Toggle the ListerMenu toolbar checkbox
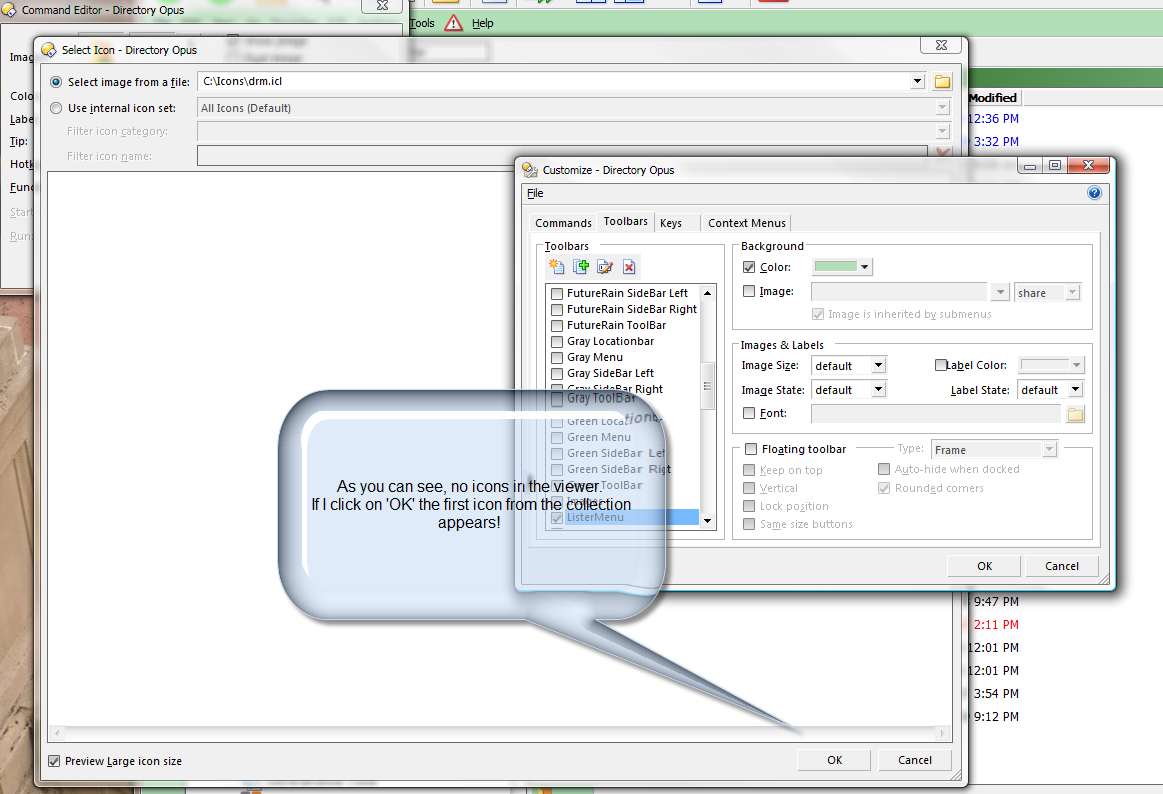Viewport: 1163px width, 794px height. point(556,517)
